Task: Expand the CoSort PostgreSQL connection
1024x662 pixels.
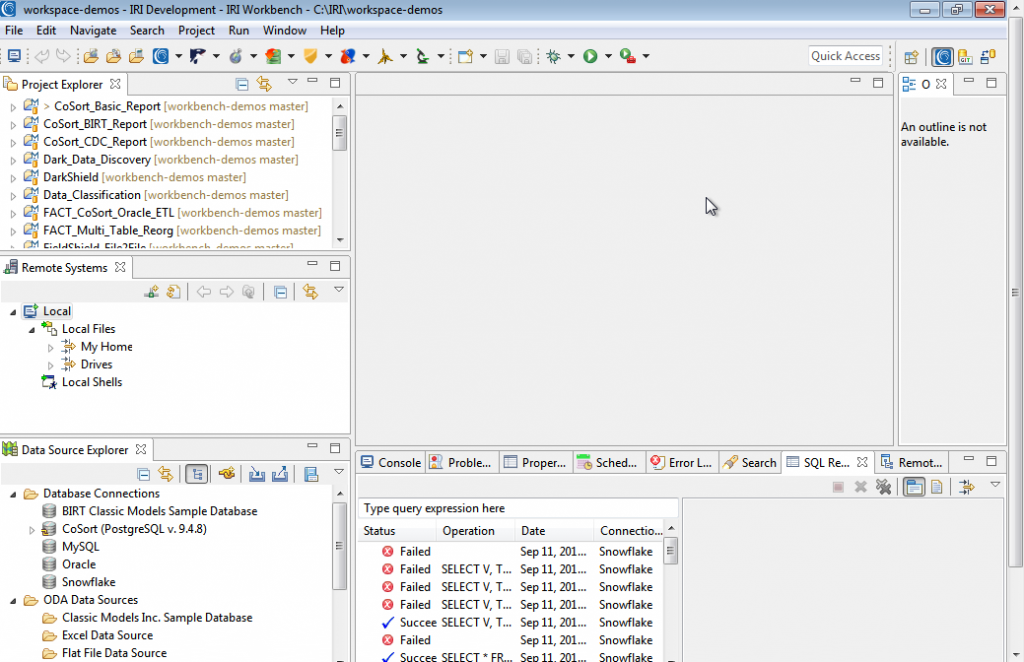Action: (31, 529)
